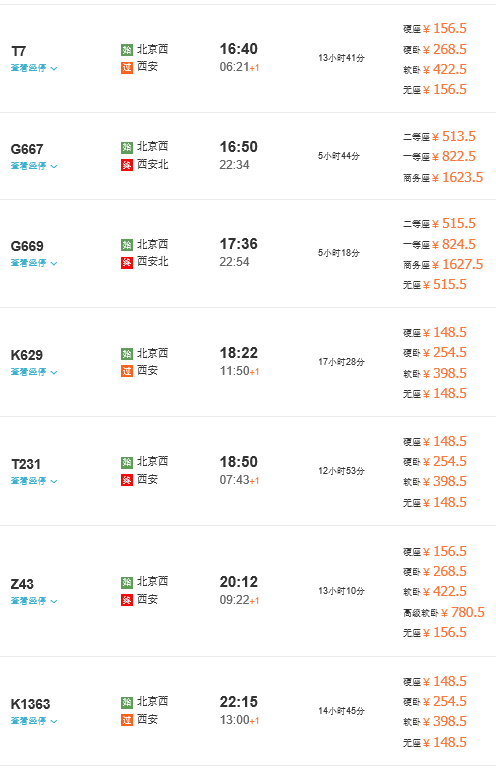Screen dimensions: 496x773
Task: Show the stops for train K1363
Action: click(x=34, y=721)
